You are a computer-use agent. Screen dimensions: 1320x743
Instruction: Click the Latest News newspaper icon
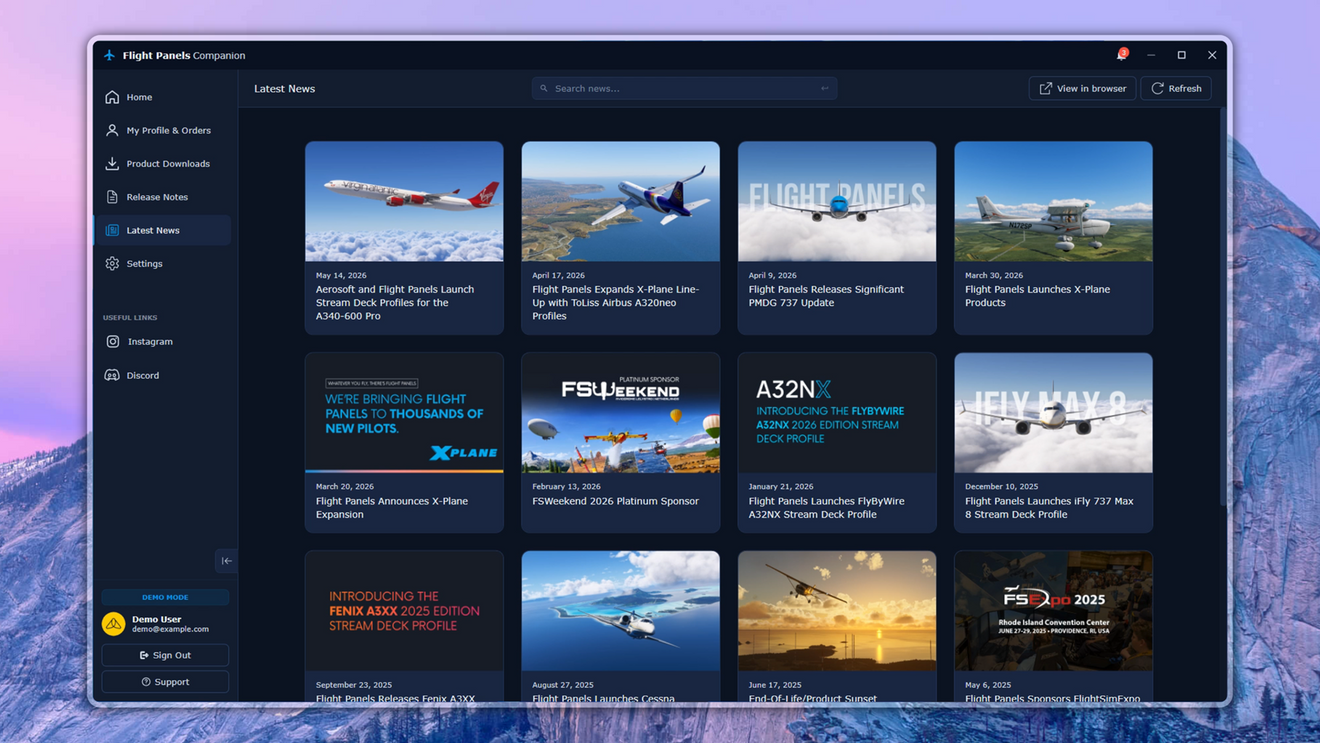click(x=112, y=230)
